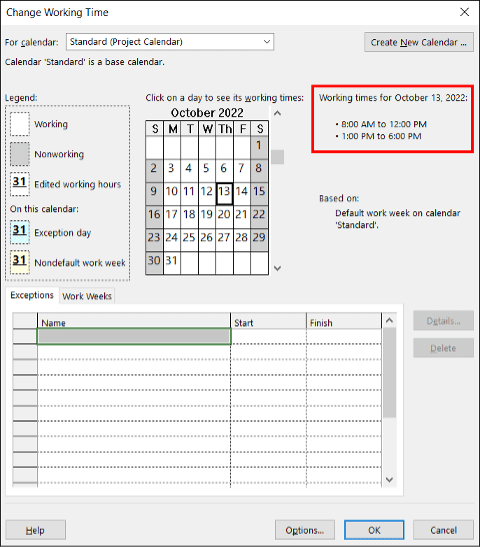Select Saturday October 1 nonworking day

(259, 145)
